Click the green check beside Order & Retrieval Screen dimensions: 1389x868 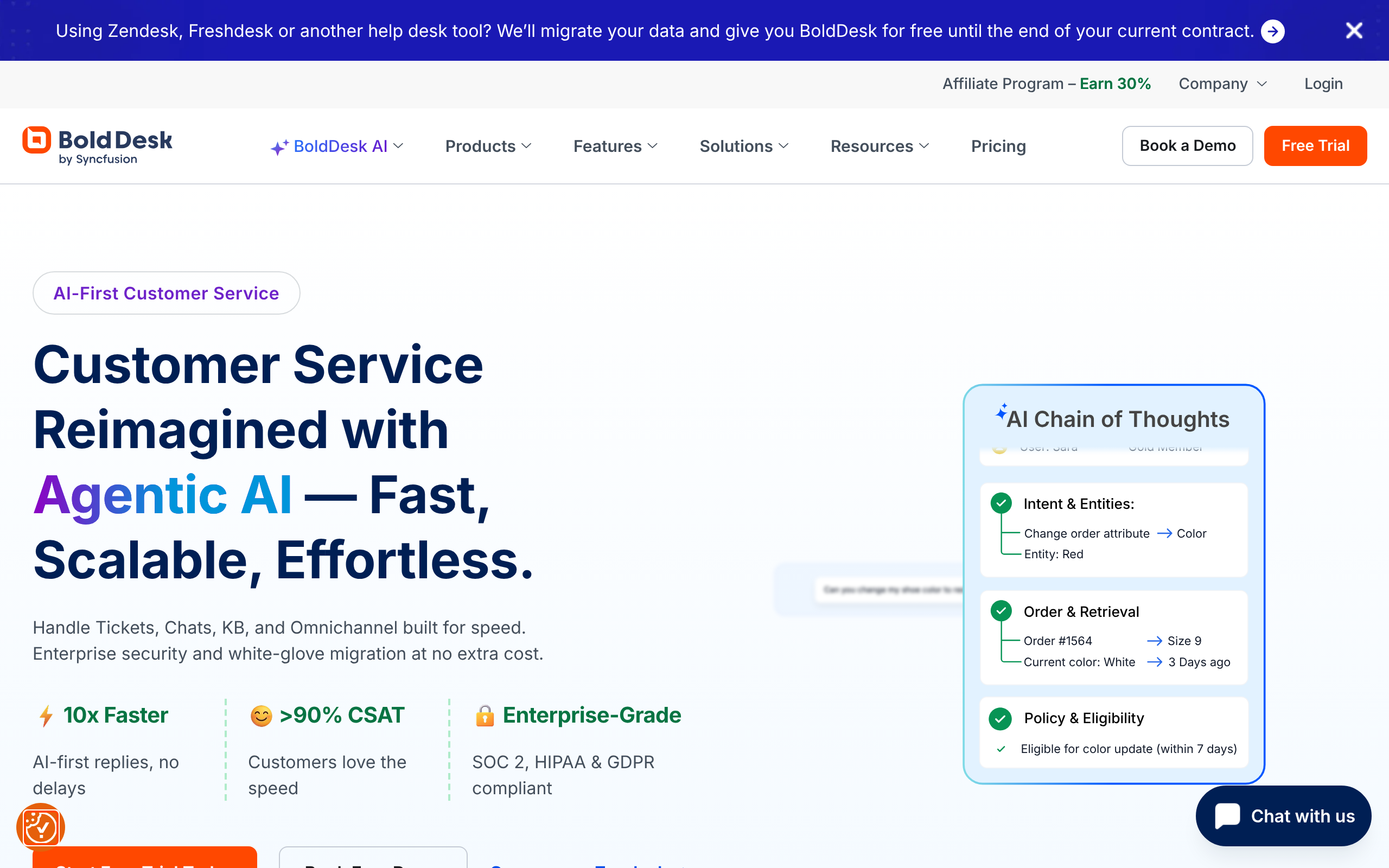click(1001, 611)
